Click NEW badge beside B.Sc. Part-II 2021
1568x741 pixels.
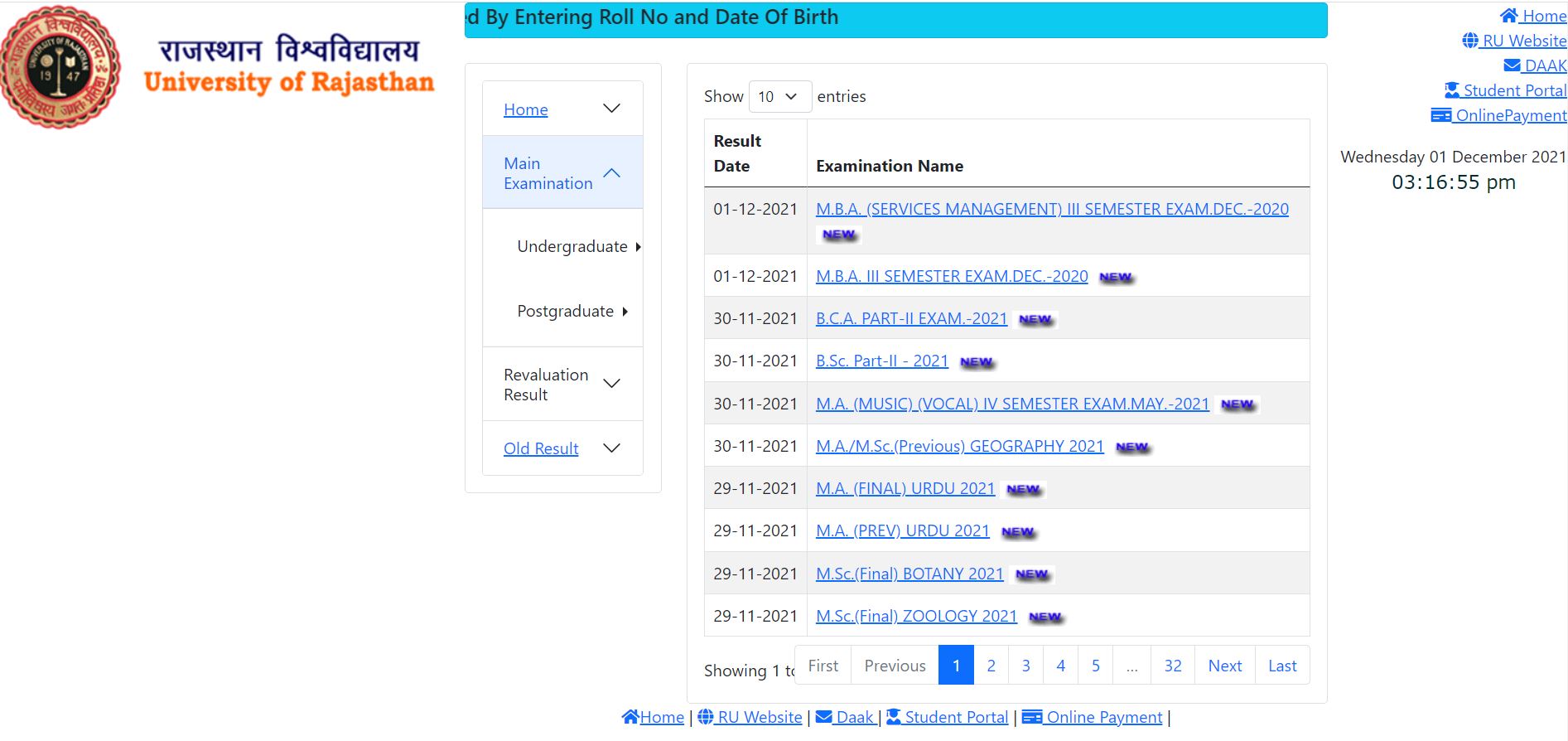[x=977, y=362]
